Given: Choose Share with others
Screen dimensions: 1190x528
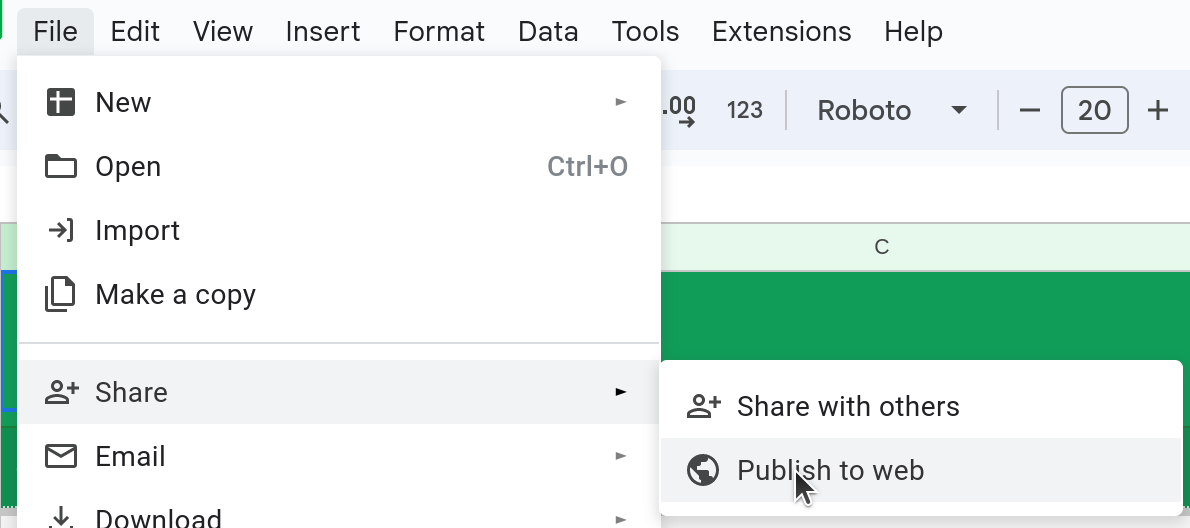Looking at the screenshot, I should click(x=848, y=407).
